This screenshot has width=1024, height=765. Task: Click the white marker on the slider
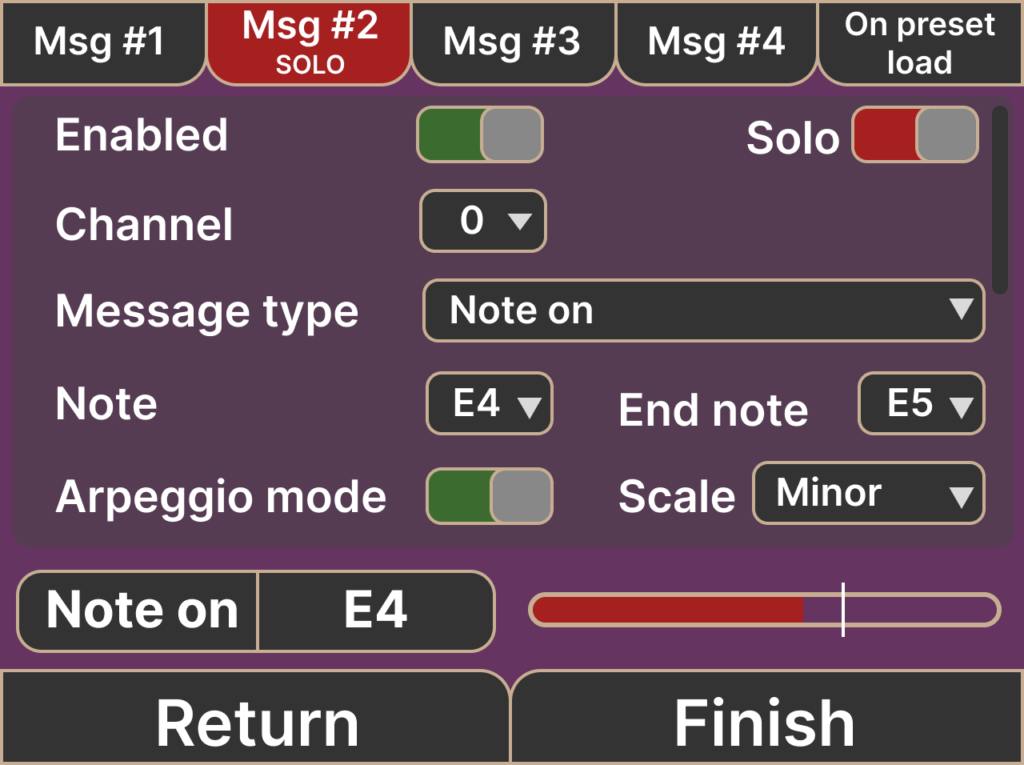click(843, 610)
